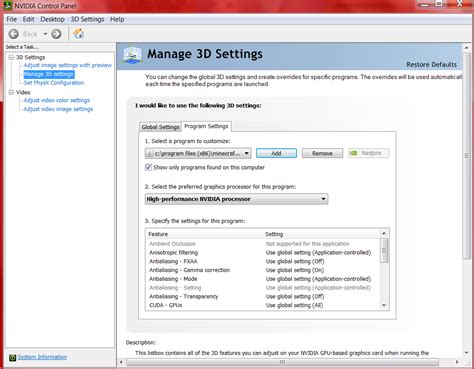
Task: Click settings list scroll-up arrow
Action: [x=384, y=234]
